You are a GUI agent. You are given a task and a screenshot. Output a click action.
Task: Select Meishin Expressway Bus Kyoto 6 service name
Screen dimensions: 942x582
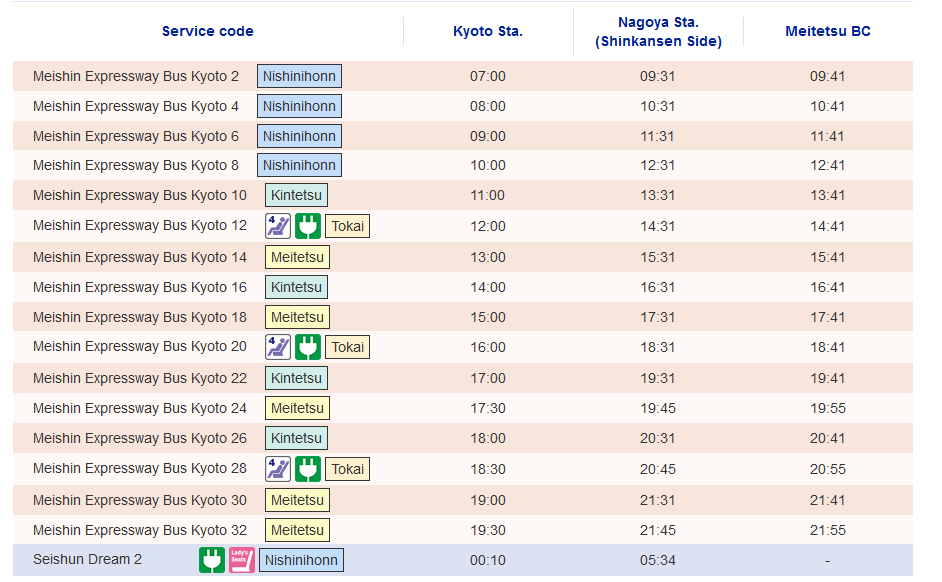[136, 136]
